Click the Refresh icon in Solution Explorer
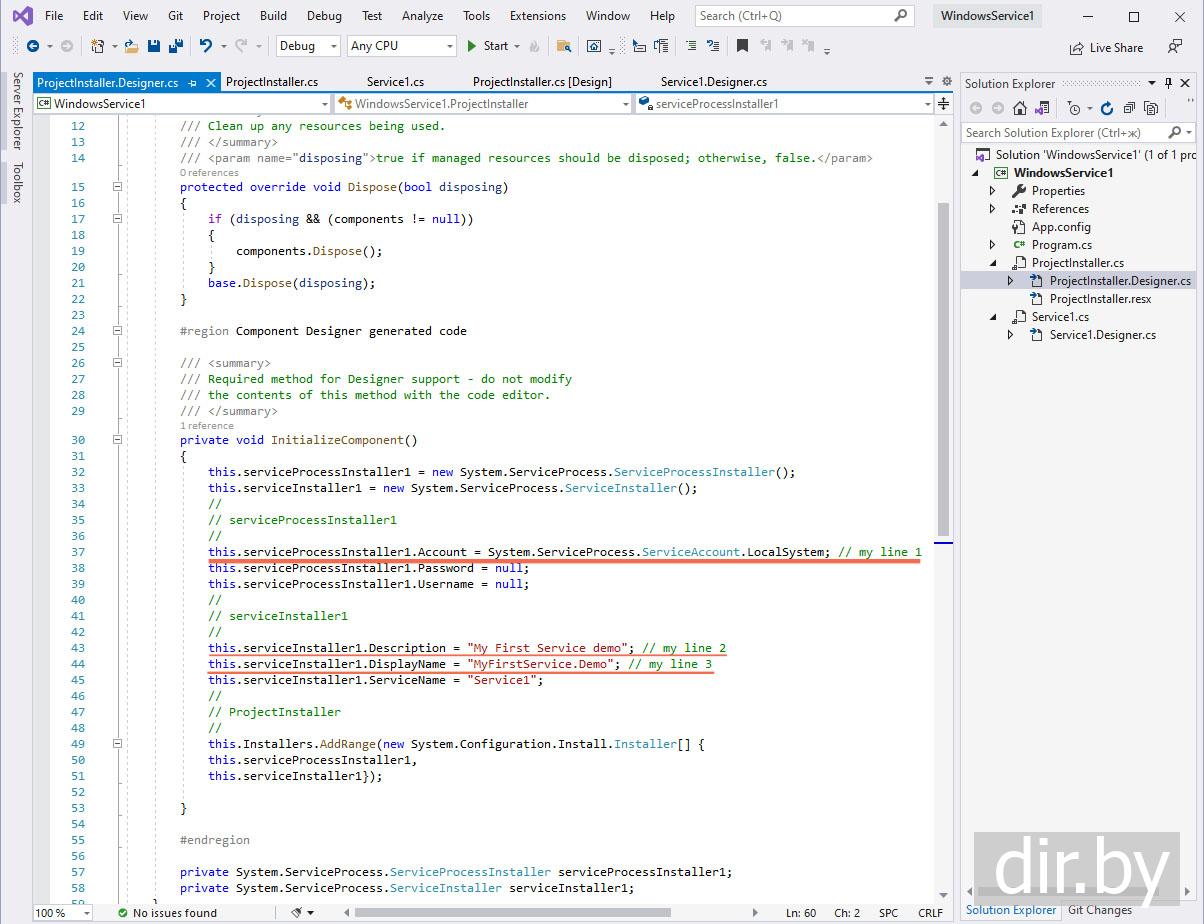The height and width of the screenshot is (924, 1204). (x=1107, y=108)
